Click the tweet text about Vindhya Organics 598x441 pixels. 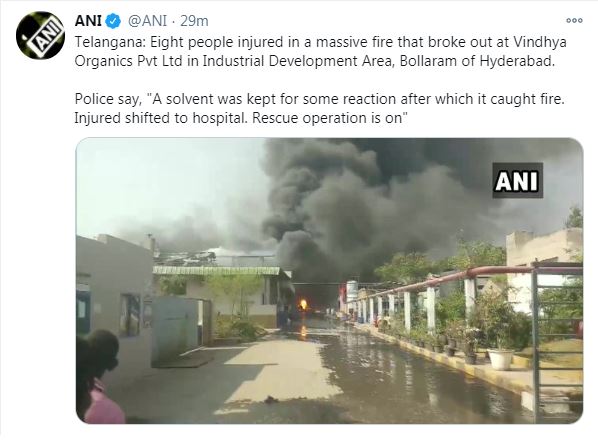[320, 52]
